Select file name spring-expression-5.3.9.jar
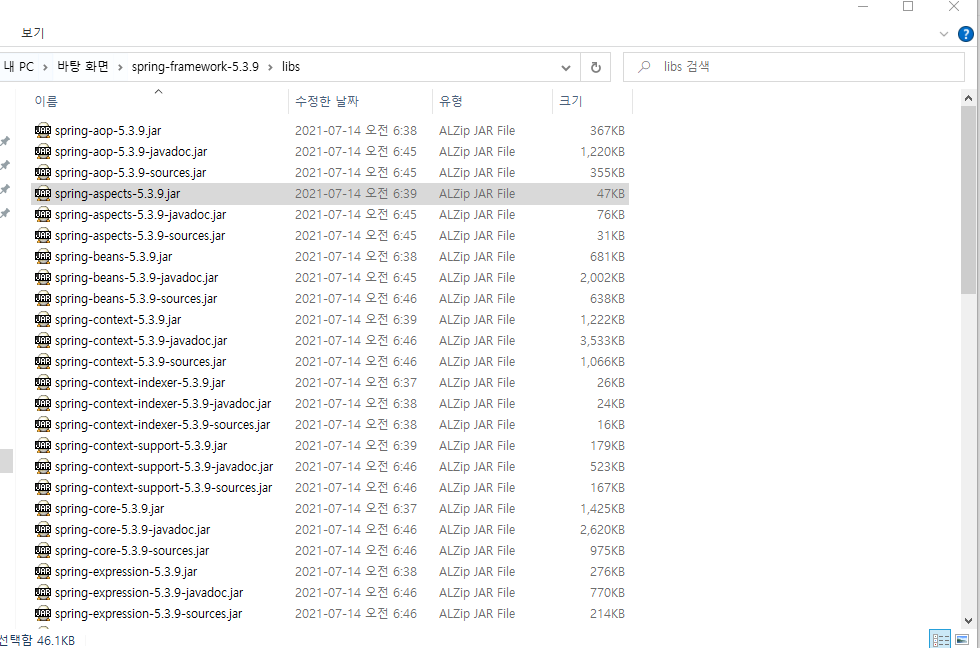The image size is (980, 648). click(126, 572)
